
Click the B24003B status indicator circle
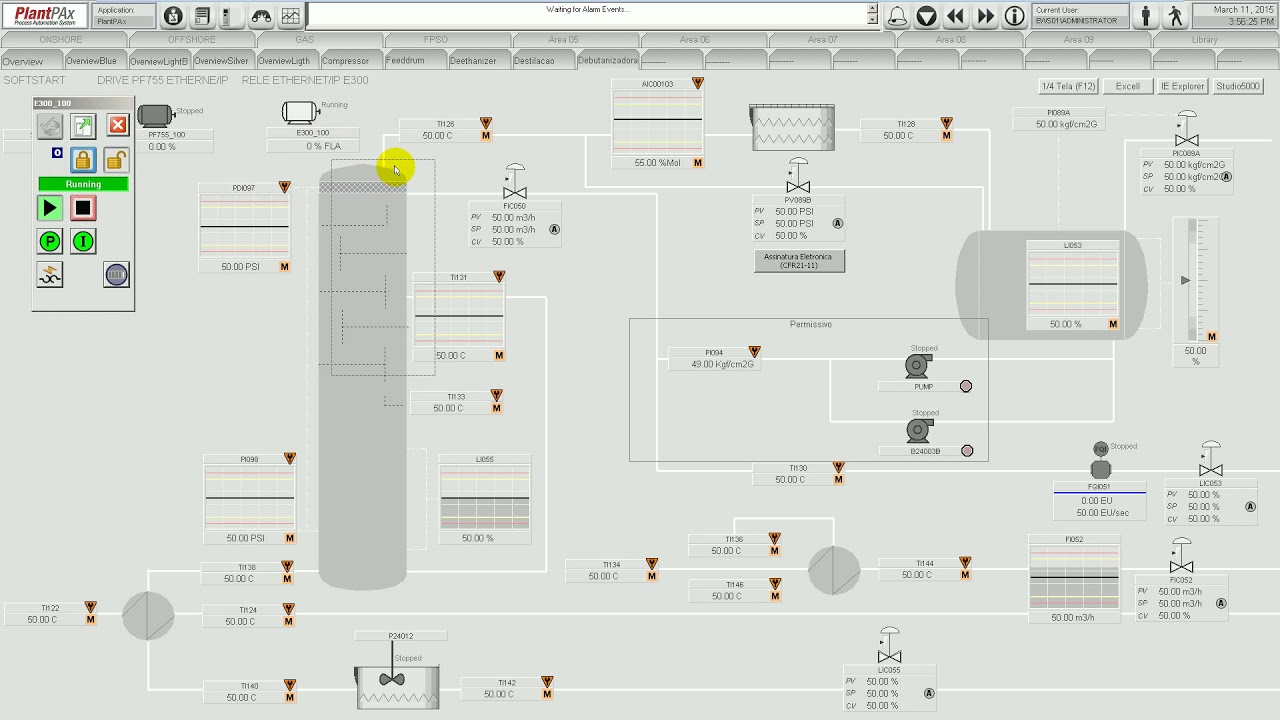click(x=967, y=451)
